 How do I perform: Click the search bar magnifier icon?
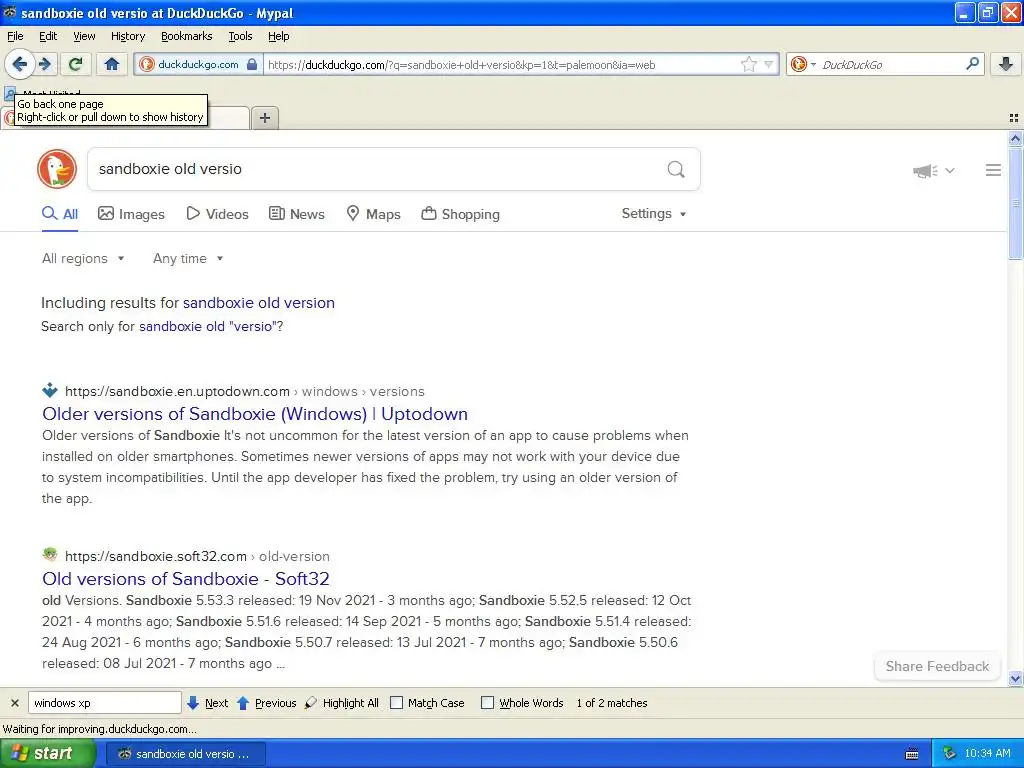pyautogui.click(x=972, y=64)
